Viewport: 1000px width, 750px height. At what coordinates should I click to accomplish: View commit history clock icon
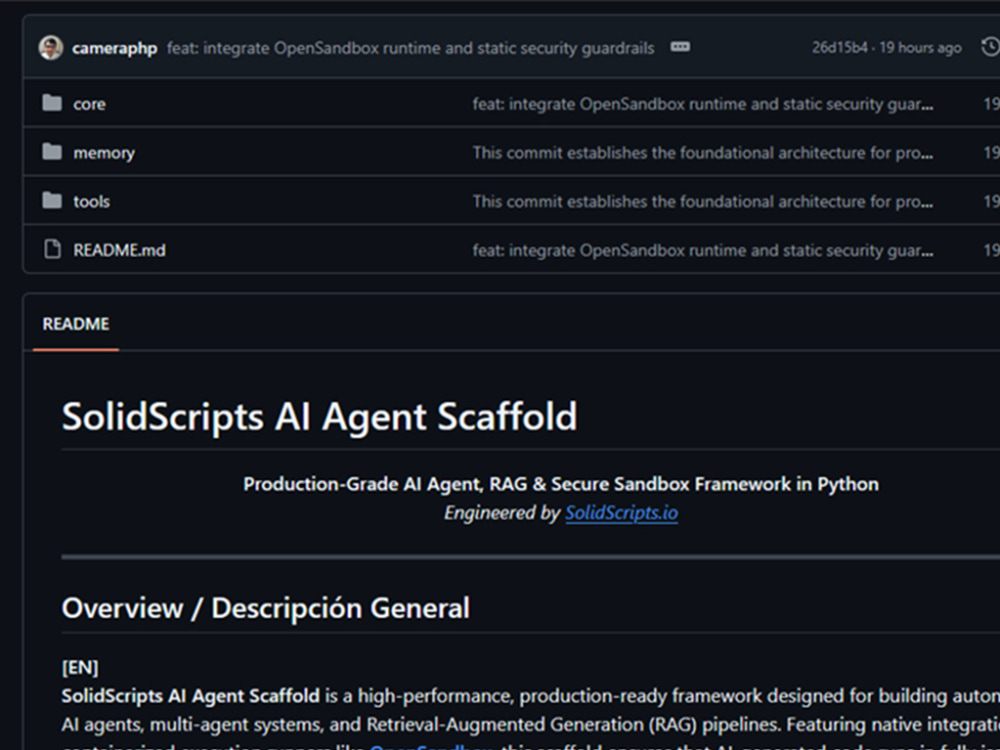click(x=990, y=47)
